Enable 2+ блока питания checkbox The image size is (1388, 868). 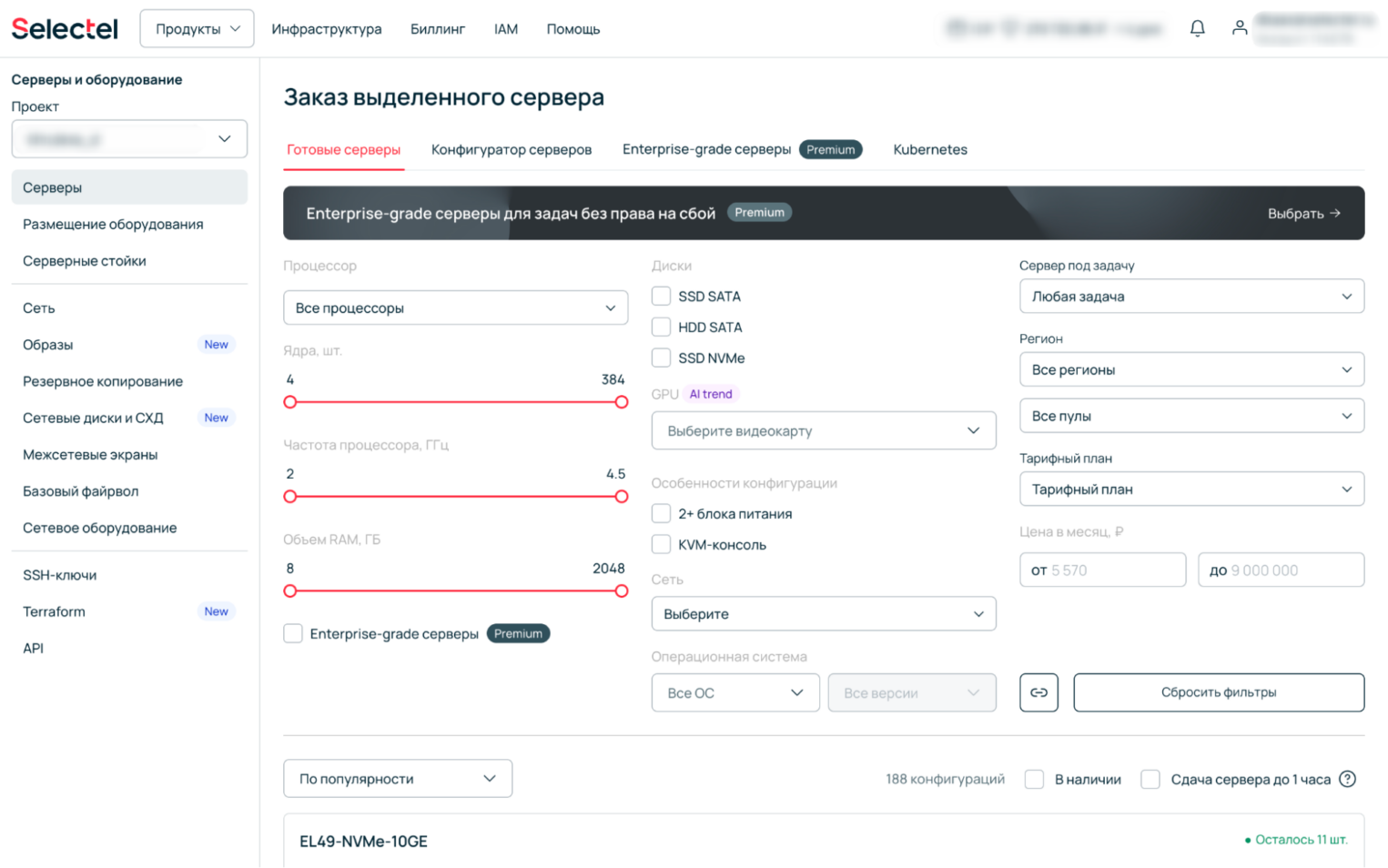pyautogui.click(x=662, y=513)
